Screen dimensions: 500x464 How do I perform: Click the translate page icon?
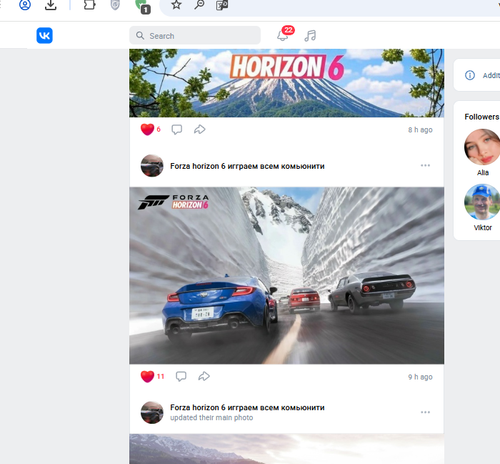coord(222,5)
